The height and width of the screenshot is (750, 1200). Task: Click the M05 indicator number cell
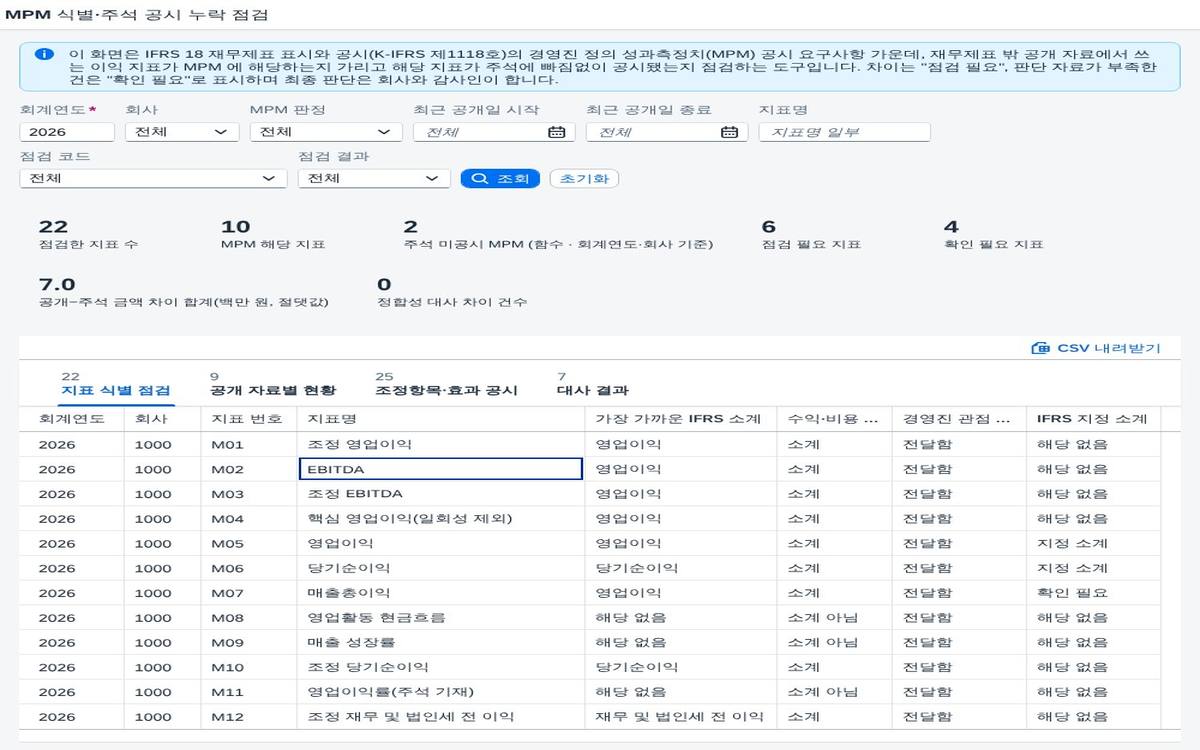[249, 543]
